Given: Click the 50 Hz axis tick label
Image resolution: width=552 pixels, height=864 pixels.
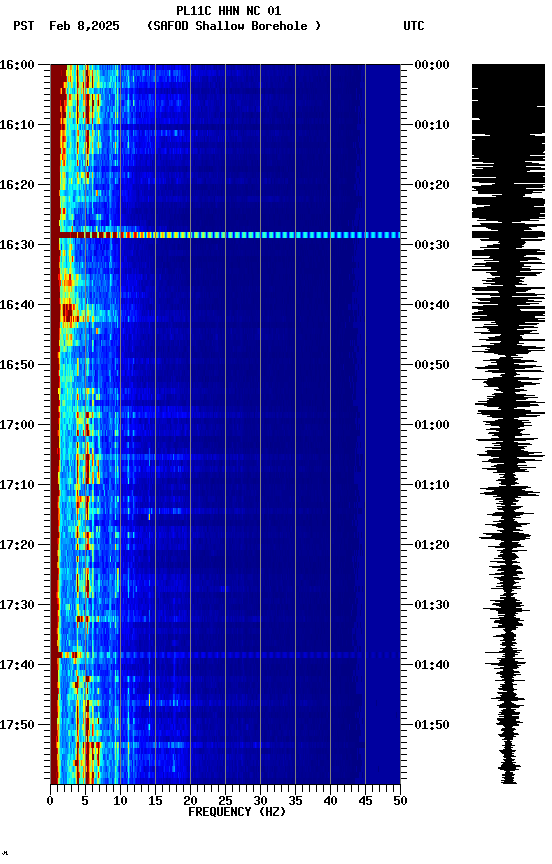Looking at the screenshot, I should (x=400, y=802).
